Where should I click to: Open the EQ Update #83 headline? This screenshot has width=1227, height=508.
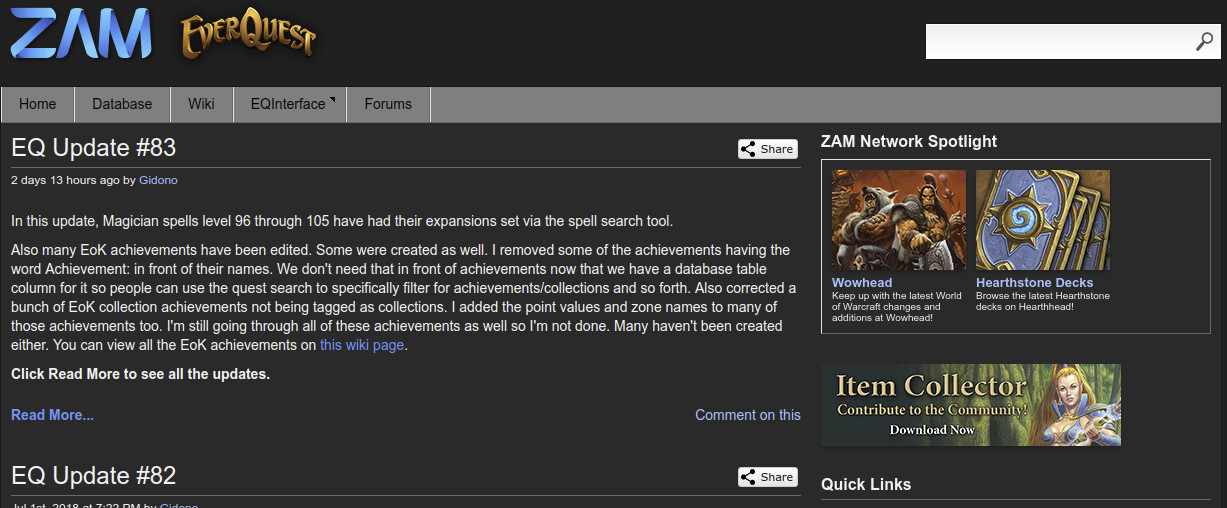(x=94, y=148)
